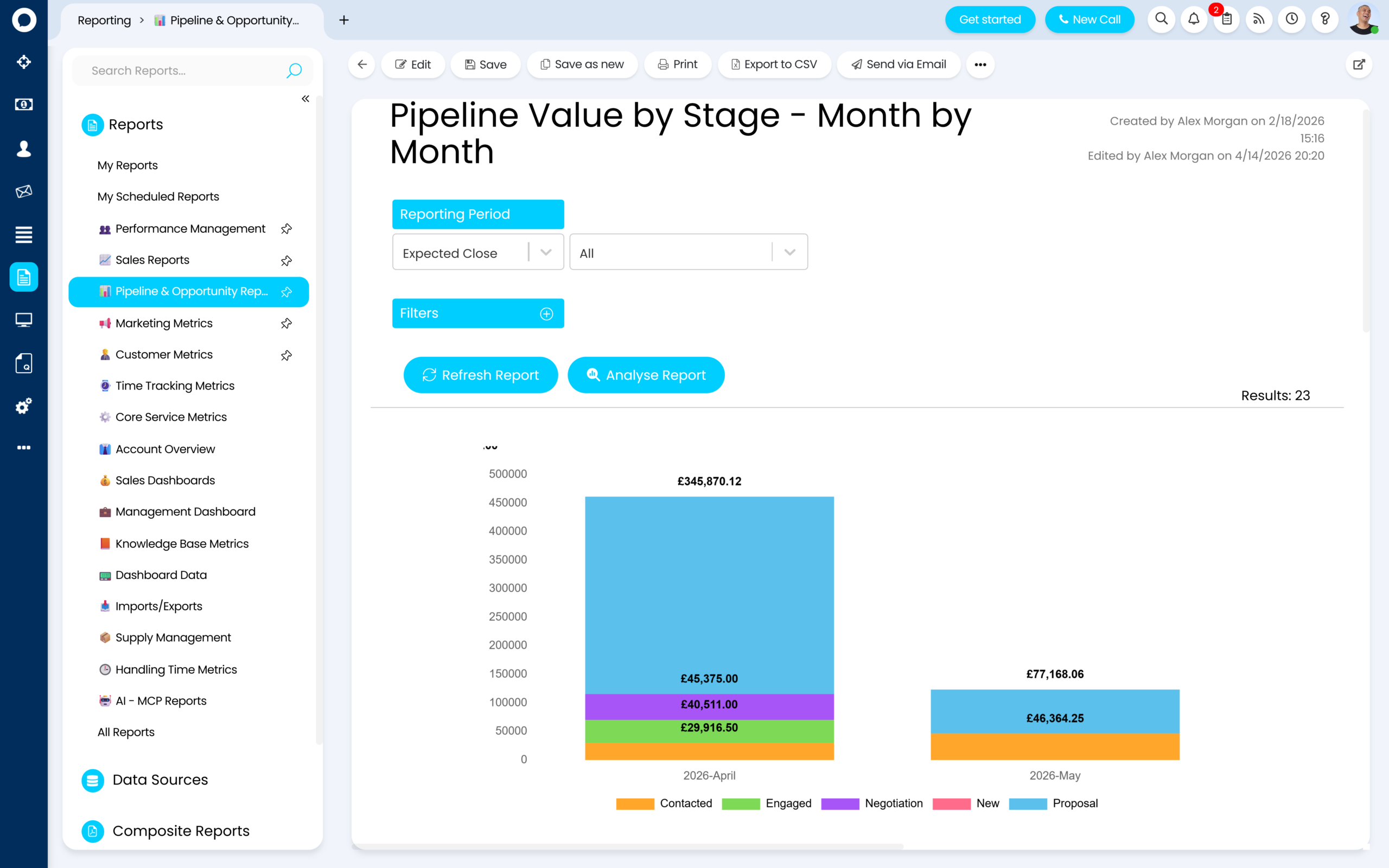1389x868 pixels.
Task: Toggle pin for Marketing Metrics
Action: 286,323
